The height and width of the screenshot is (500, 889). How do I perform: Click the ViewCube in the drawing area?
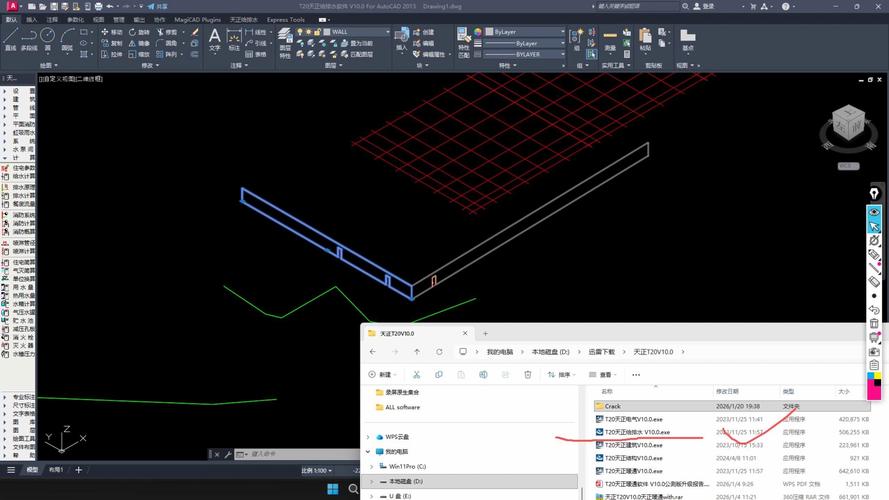tap(848, 123)
